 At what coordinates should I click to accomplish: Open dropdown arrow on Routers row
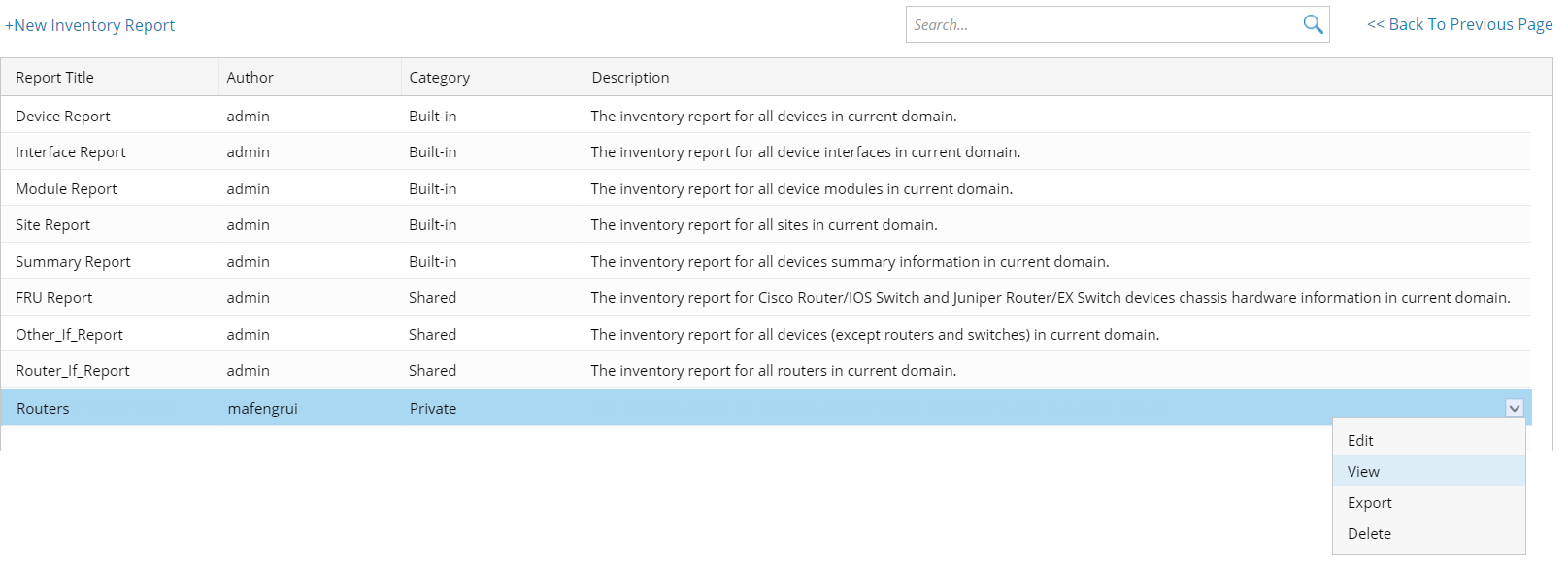point(1514,409)
